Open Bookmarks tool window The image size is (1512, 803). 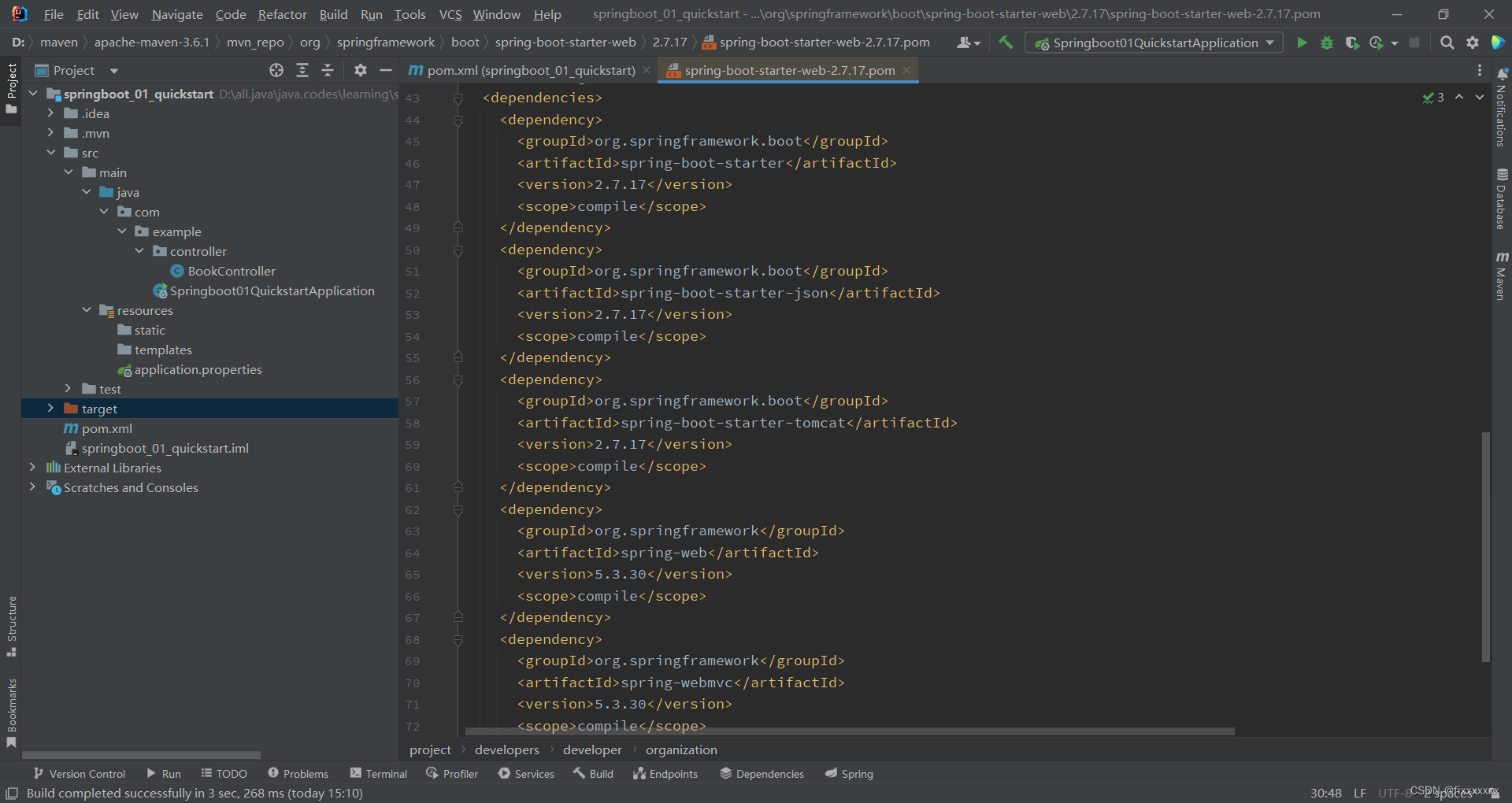pos(11,713)
